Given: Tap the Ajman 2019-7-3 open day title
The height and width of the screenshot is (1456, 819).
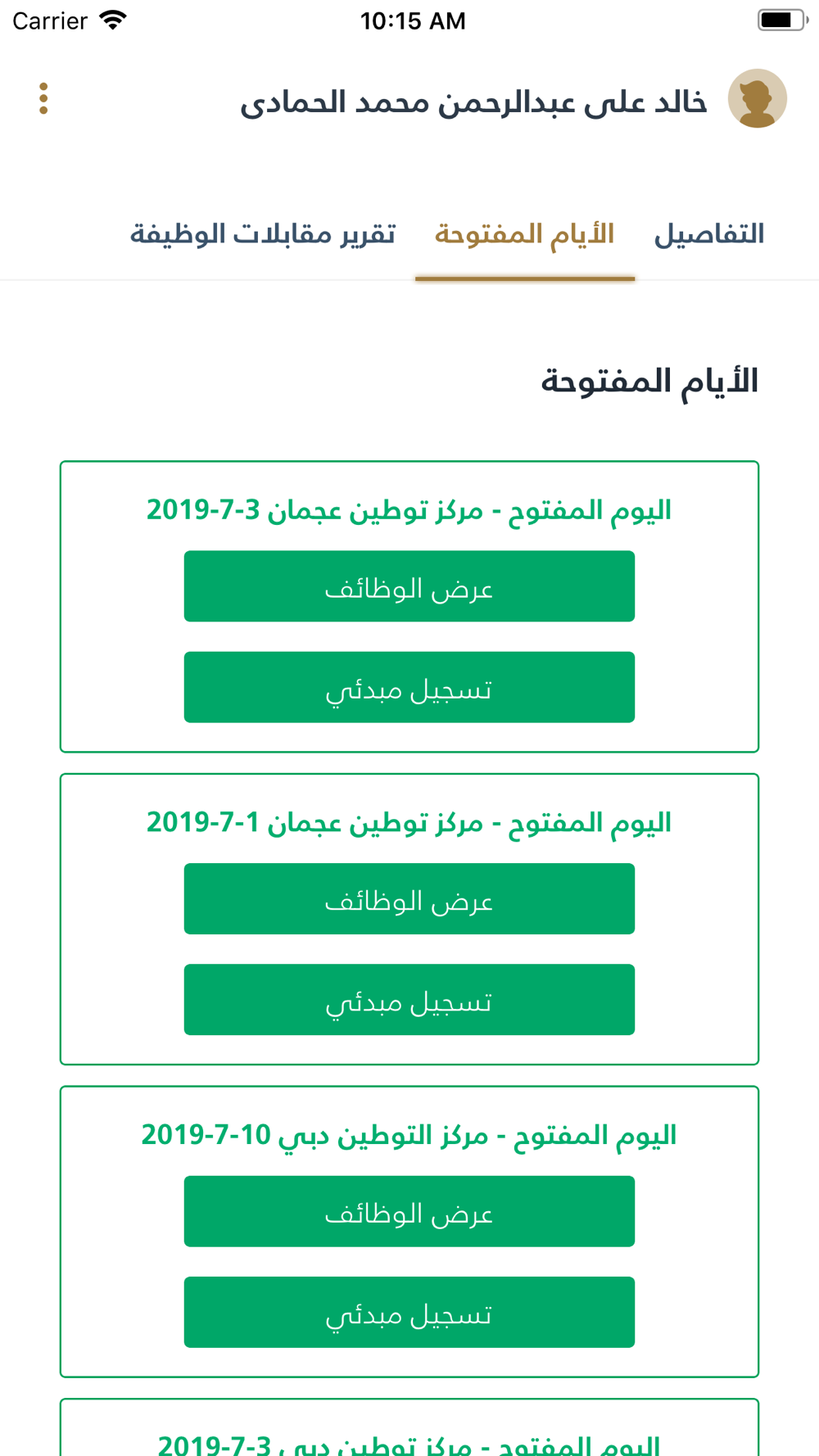Looking at the screenshot, I should click(x=409, y=510).
